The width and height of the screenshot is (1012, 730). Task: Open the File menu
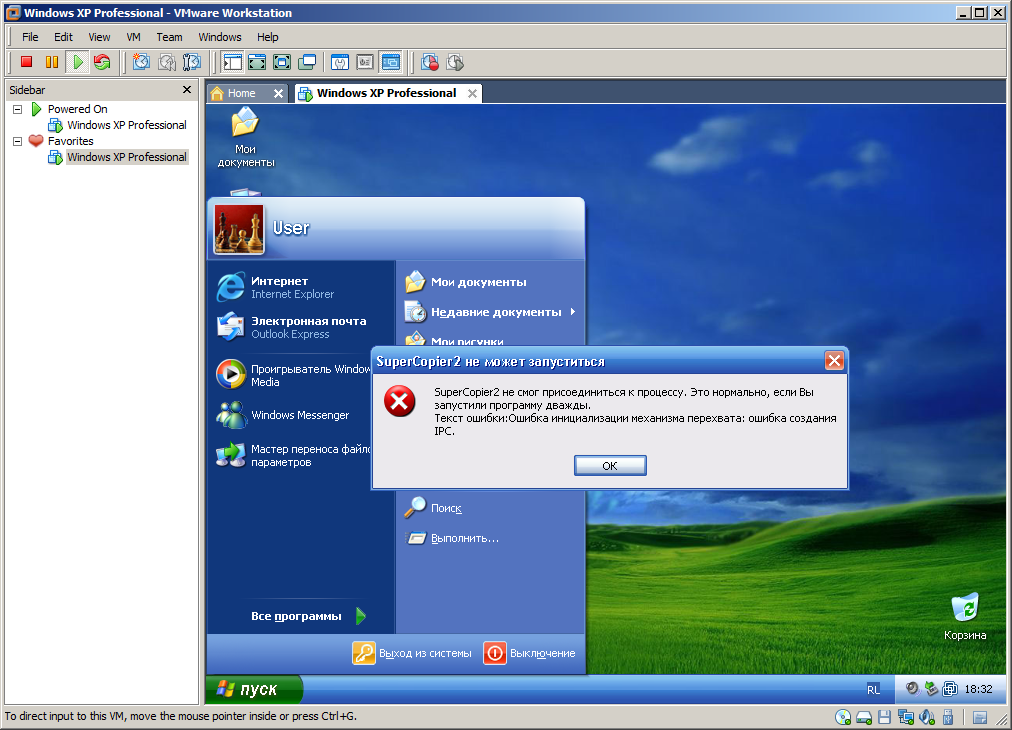tap(30, 37)
